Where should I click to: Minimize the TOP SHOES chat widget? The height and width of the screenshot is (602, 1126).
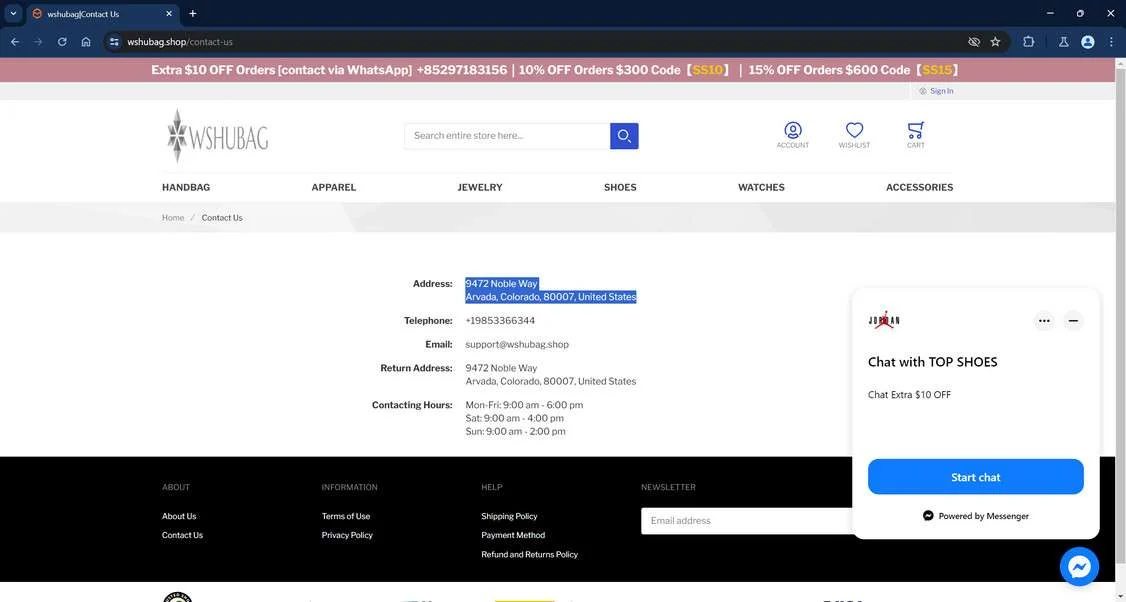coord(1073,320)
